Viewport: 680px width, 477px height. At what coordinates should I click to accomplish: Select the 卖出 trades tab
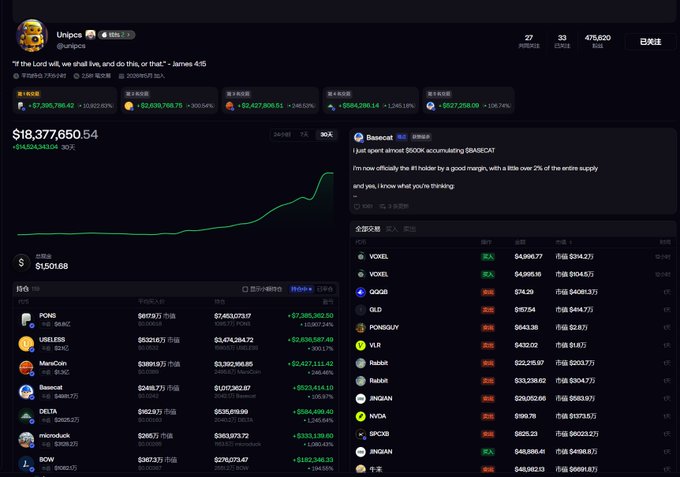click(409, 229)
